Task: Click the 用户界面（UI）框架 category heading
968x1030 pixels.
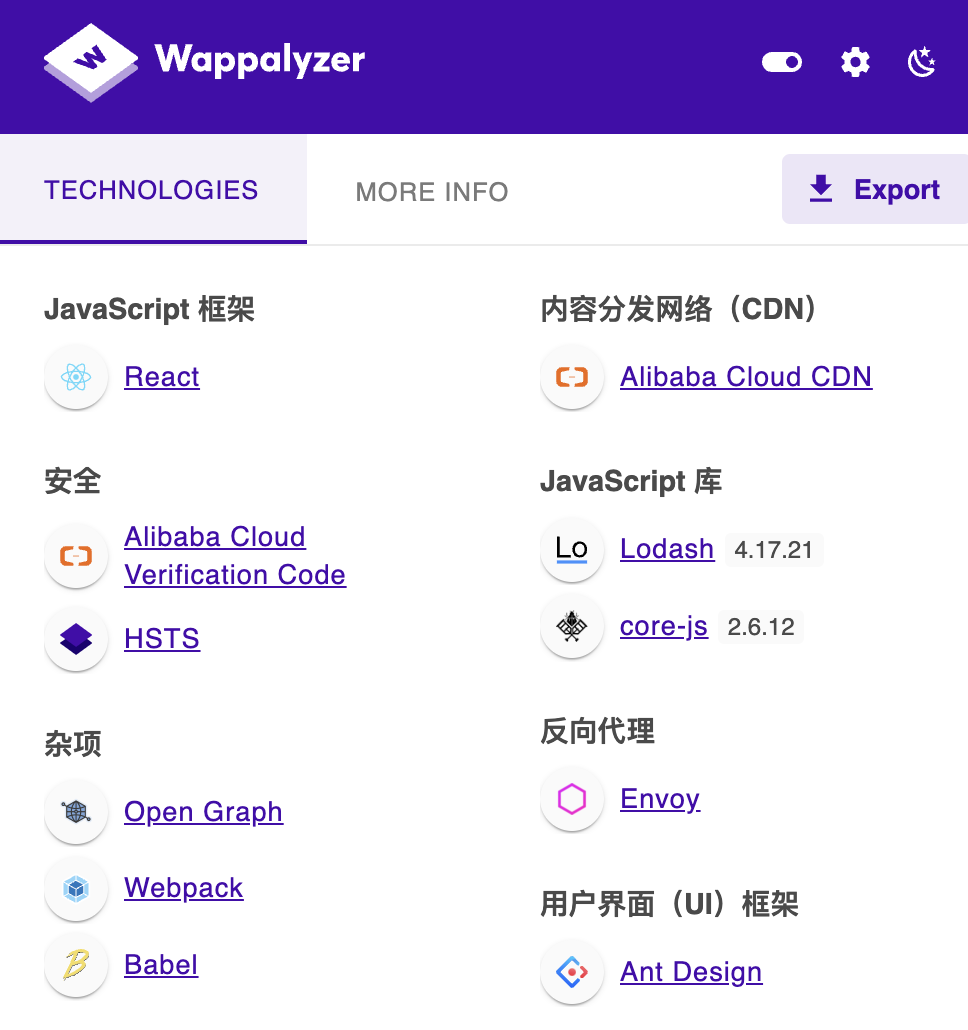Action: click(x=669, y=904)
